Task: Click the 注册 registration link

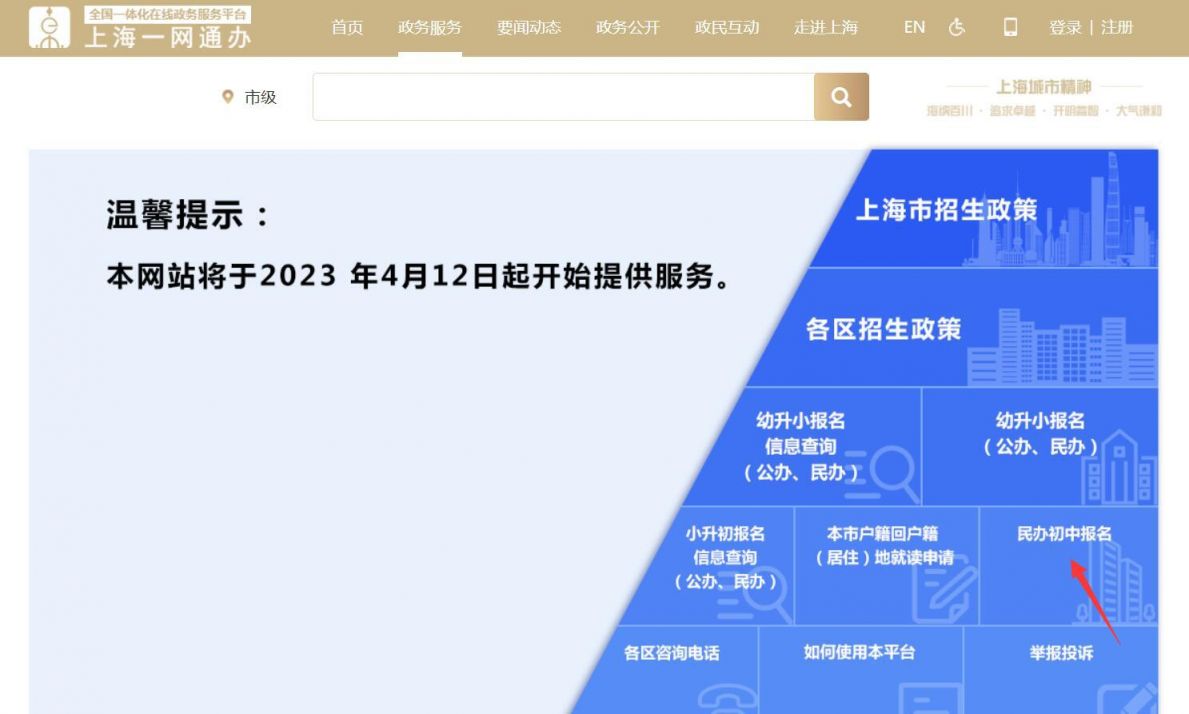Action: coord(1116,28)
